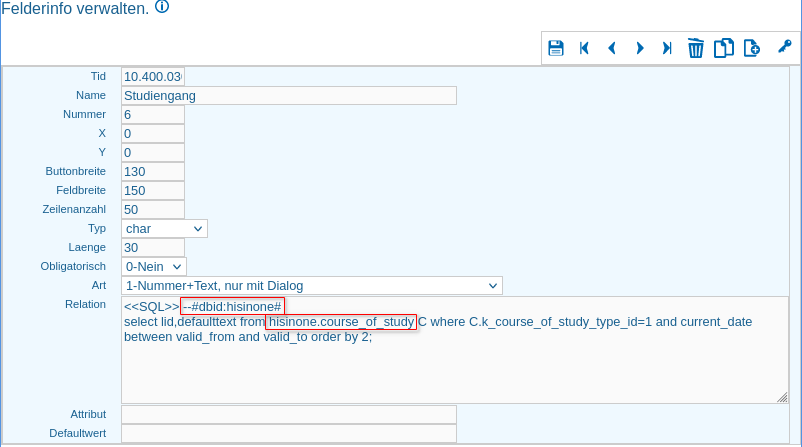Go to the next record
Viewport: 802px width, 447px height.
click(x=640, y=48)
